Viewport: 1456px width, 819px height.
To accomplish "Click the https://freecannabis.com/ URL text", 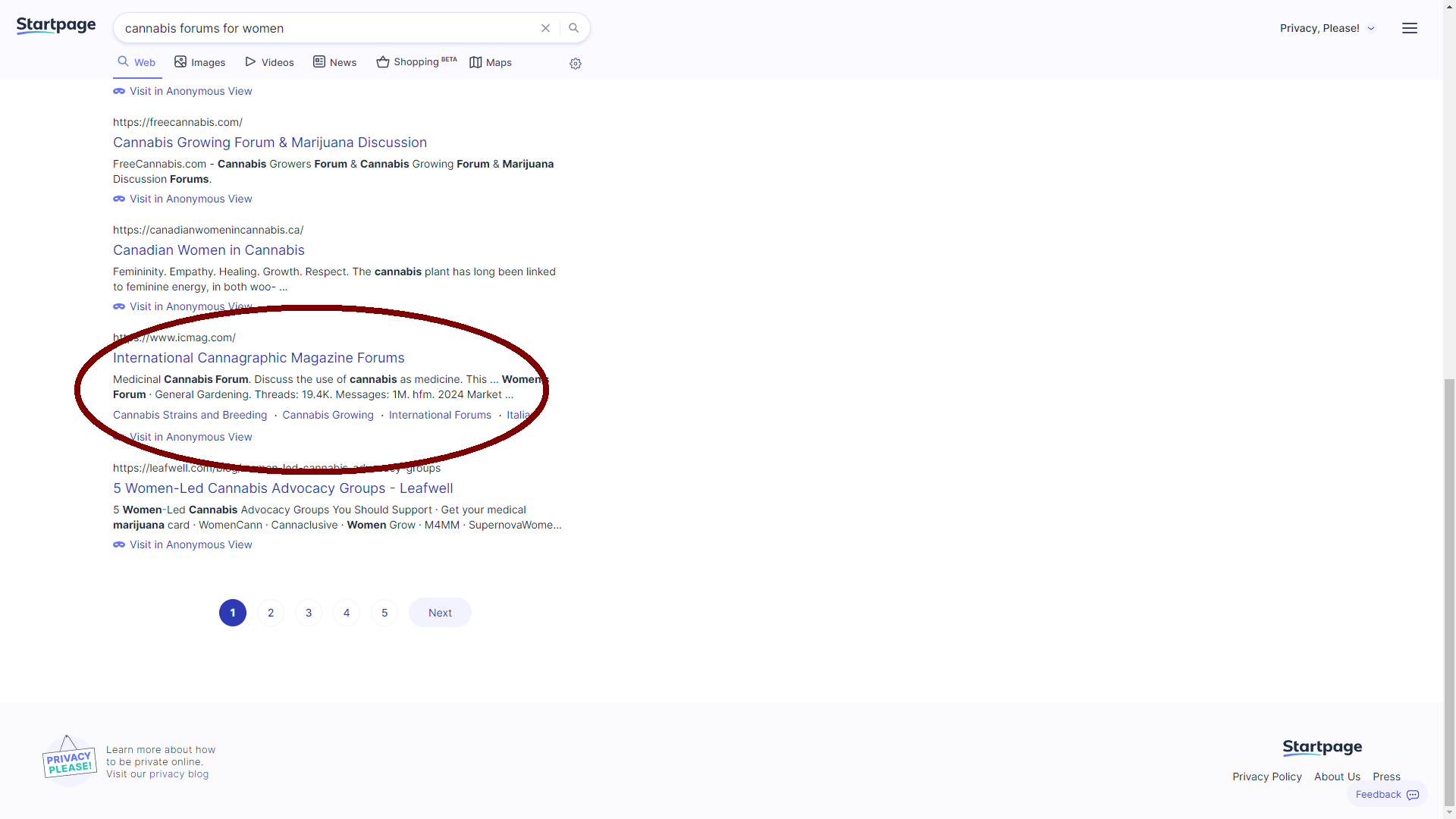I will coord(177,122).
